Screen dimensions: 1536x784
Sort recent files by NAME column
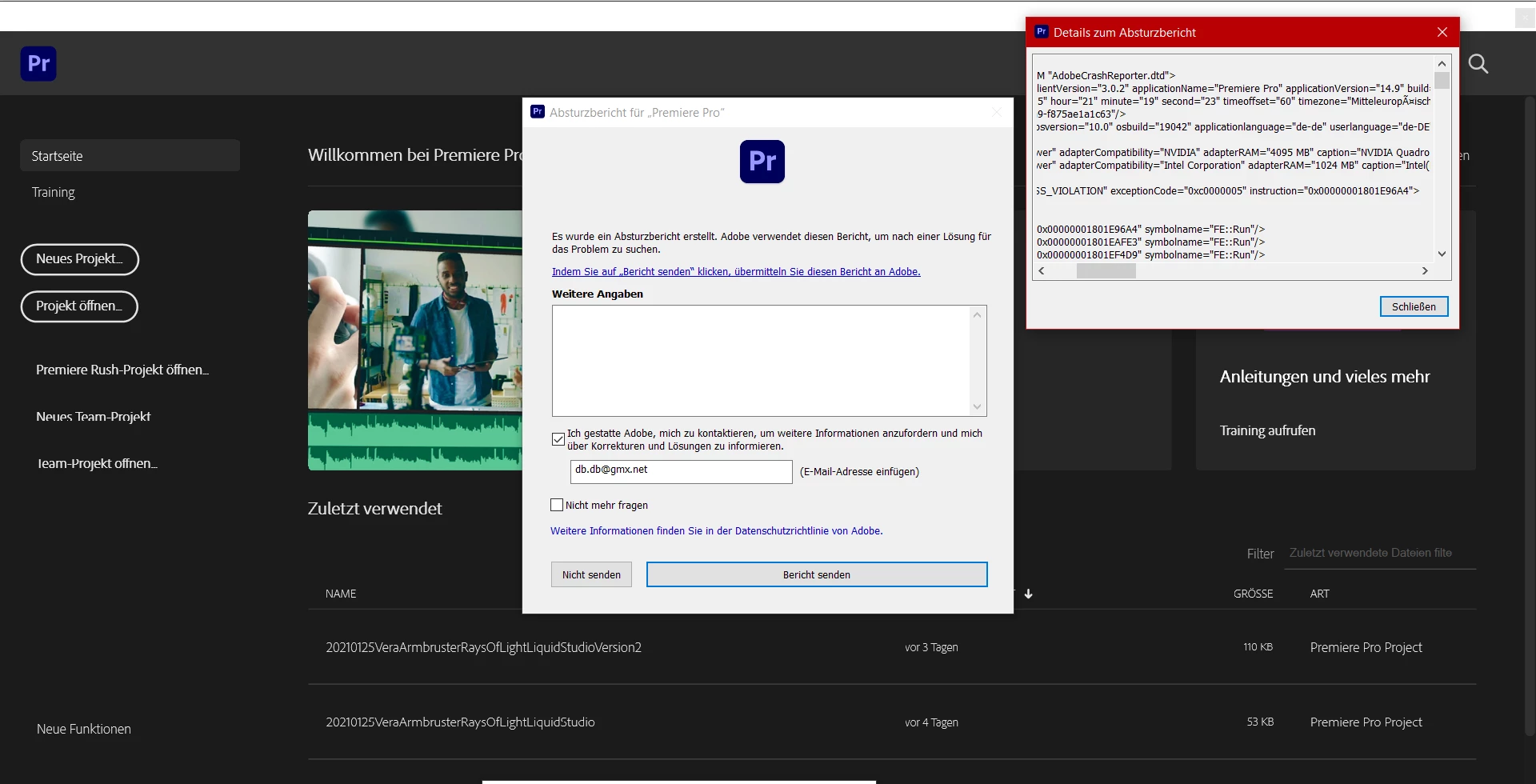click(x=341, y=594)
